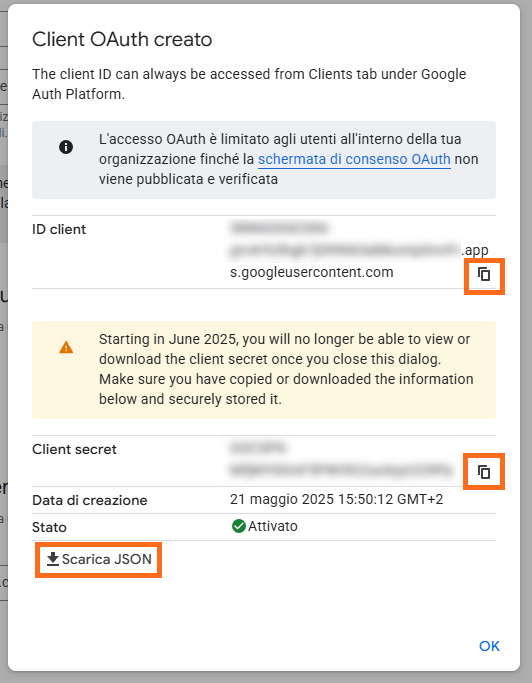Click the blurred Client secret value

[342, 460]
